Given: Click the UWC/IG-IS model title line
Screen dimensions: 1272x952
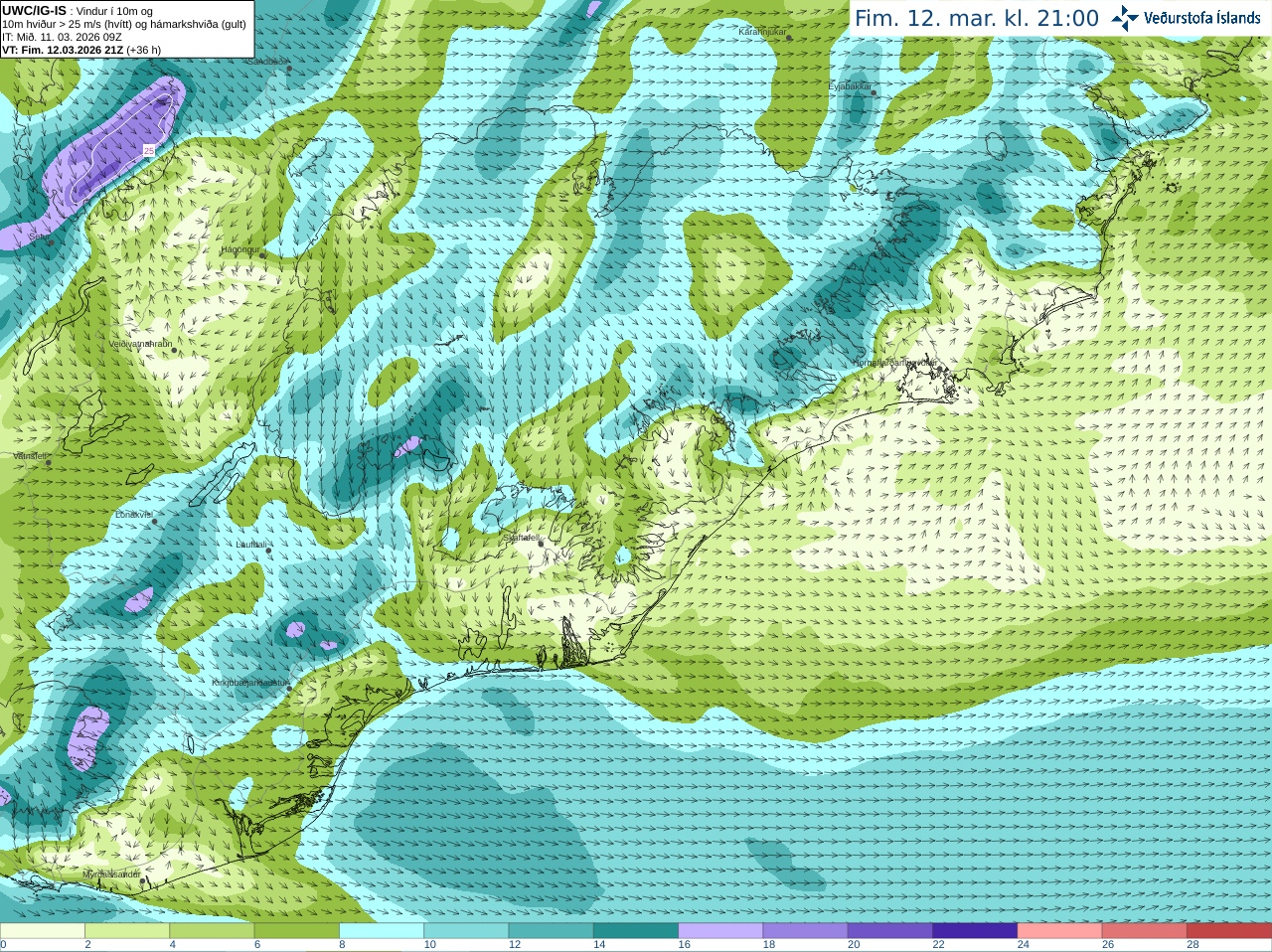Looking at the screenshot, I should [x=77, y=11].
